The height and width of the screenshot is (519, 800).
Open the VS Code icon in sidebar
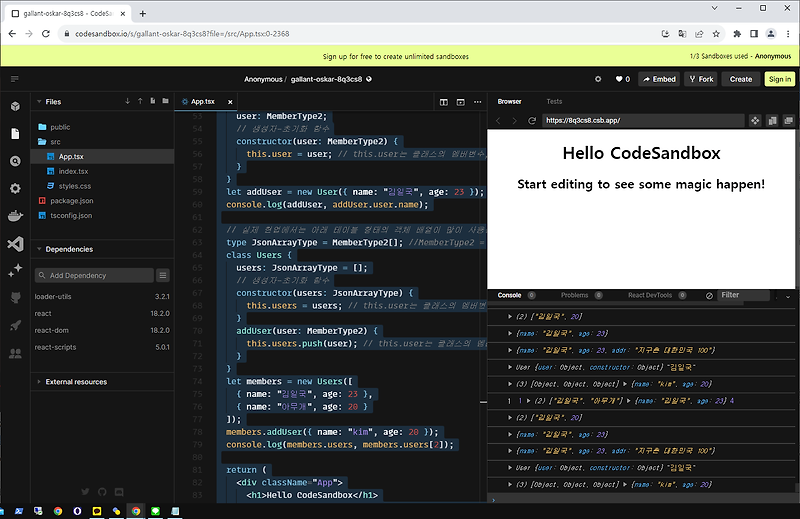tap(15, 243)
